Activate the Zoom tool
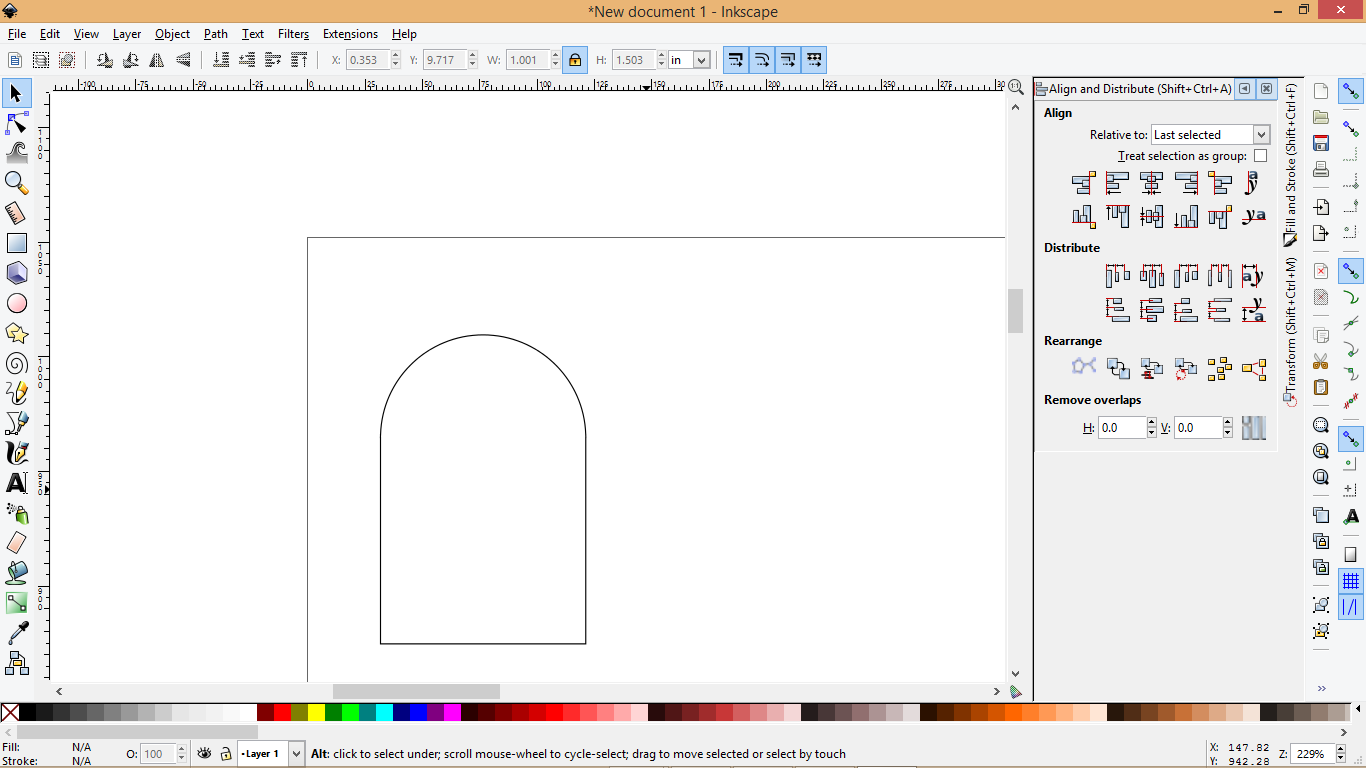Screen dimensions: 1366x768 click(x=16, y=182)
